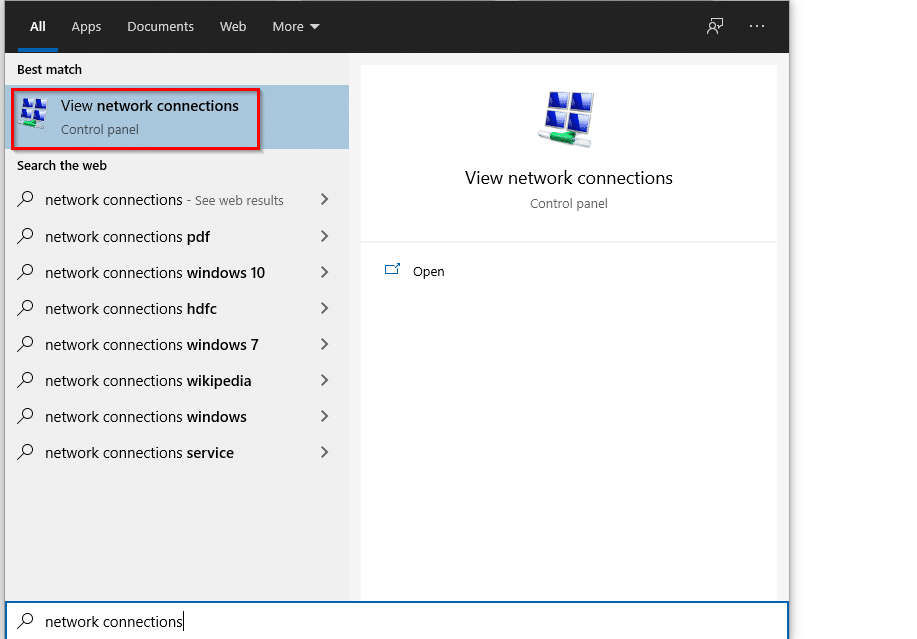Click search icon beside 'network connections wikipedia'
This screenshot has width=917, height=639.
click(25, 380)
